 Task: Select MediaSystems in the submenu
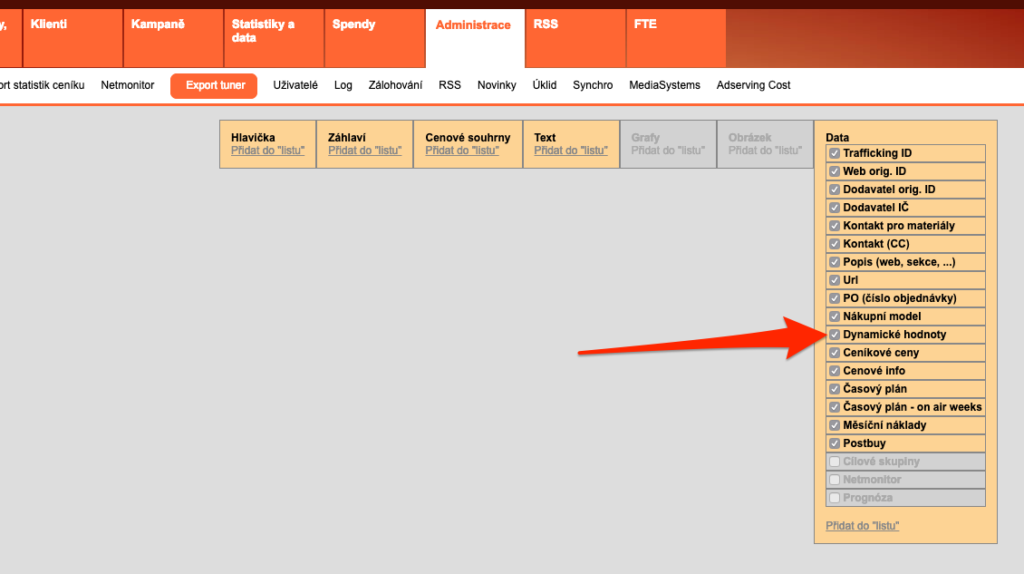coord(664,86)
